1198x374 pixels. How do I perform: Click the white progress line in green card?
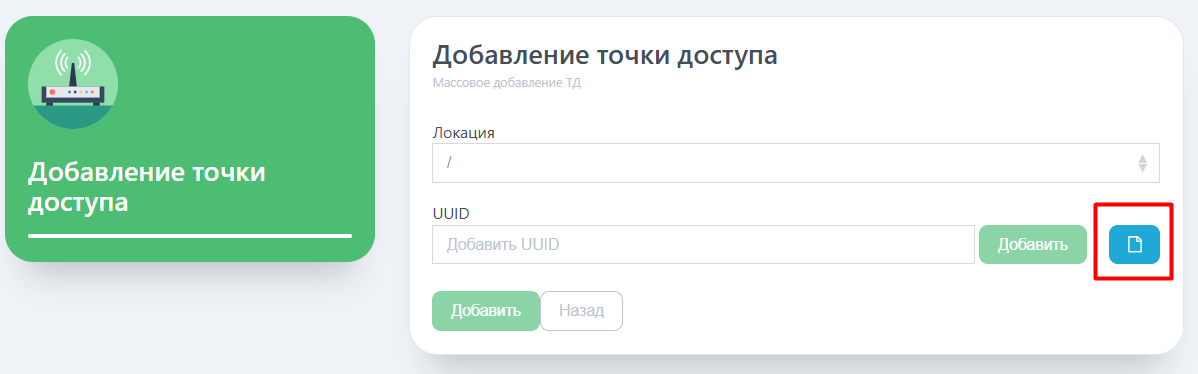tap(190, 236)
